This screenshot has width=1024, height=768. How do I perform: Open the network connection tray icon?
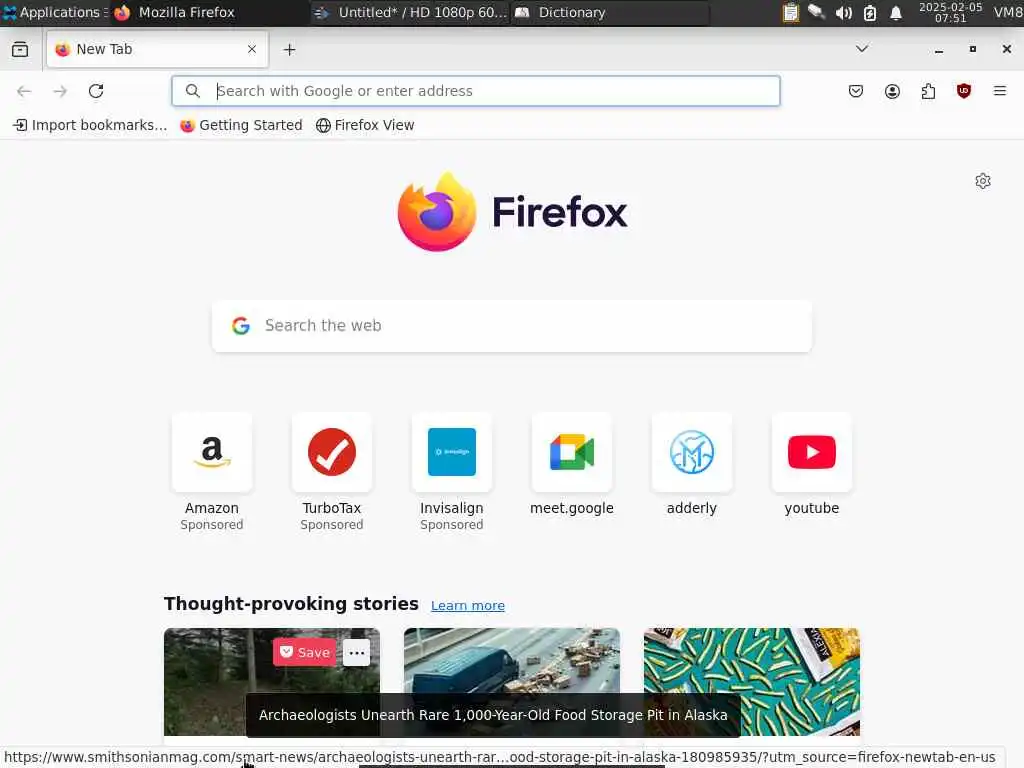click(816, 12)
